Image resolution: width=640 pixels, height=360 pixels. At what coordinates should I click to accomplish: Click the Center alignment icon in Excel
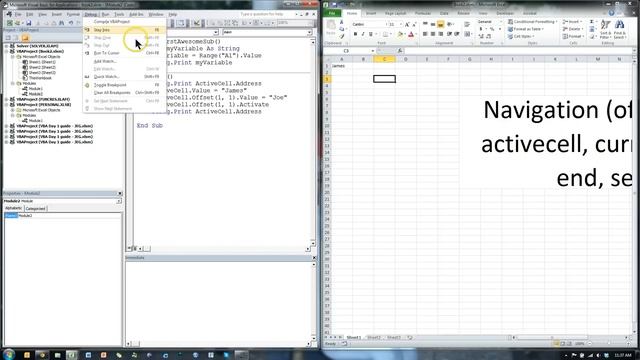pyautogui.click(x=433, y=34)
